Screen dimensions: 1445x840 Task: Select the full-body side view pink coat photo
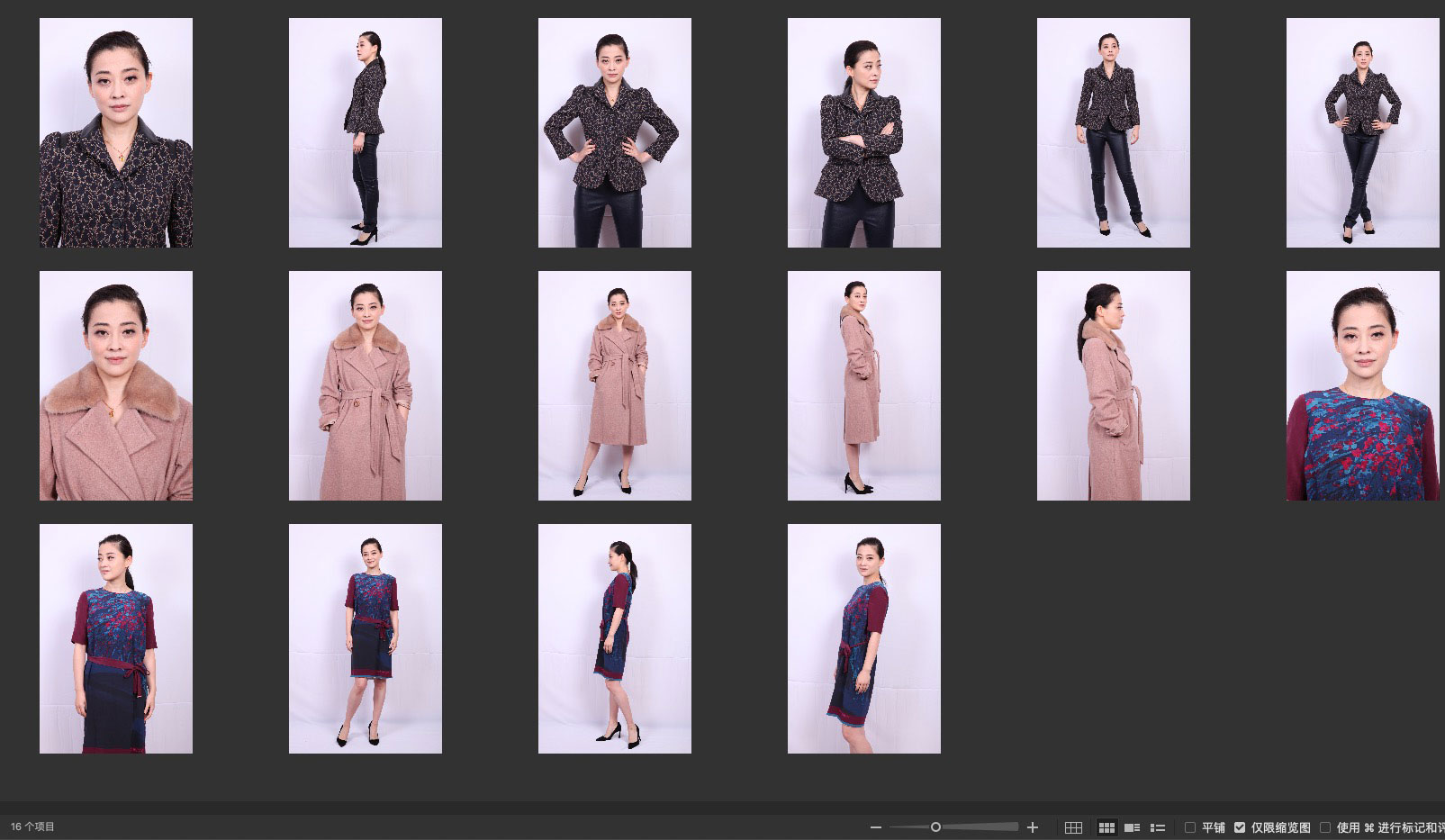[863, 385]
